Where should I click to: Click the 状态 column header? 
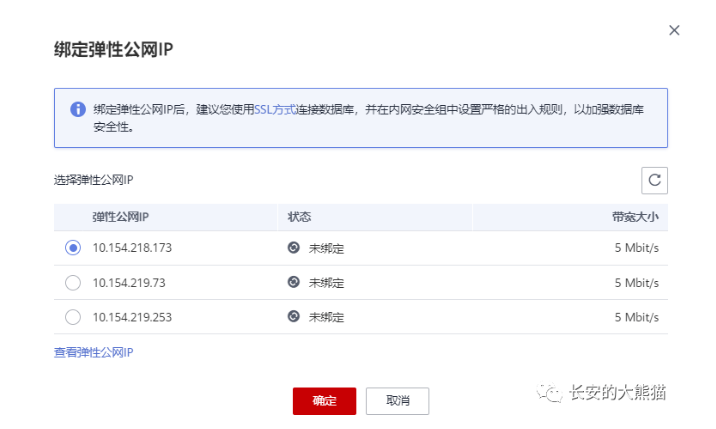tap(299, 217)
